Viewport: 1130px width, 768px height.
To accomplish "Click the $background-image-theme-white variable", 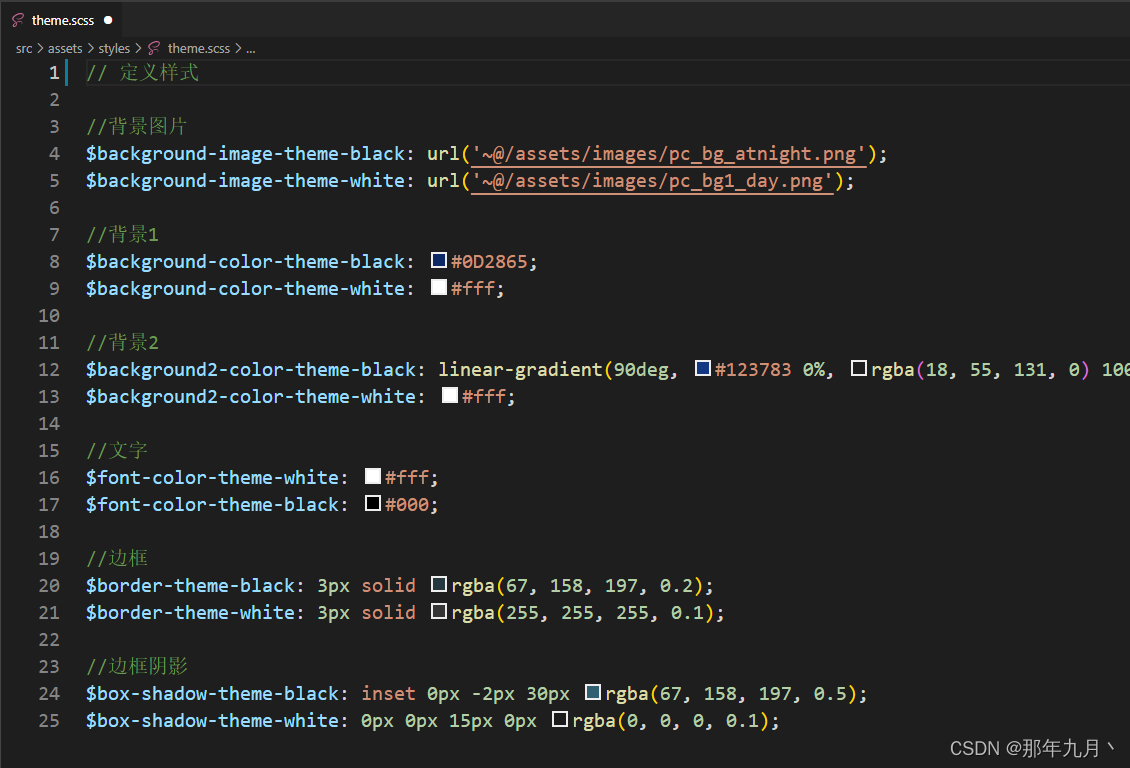I will [x=245, y=181].
